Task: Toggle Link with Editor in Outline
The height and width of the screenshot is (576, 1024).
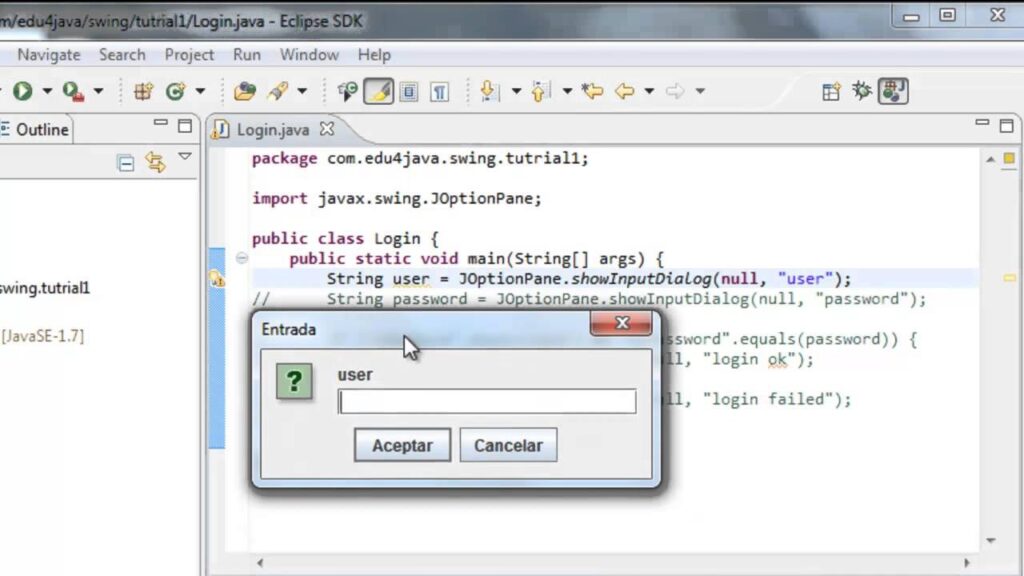Action: coord(155,162)
